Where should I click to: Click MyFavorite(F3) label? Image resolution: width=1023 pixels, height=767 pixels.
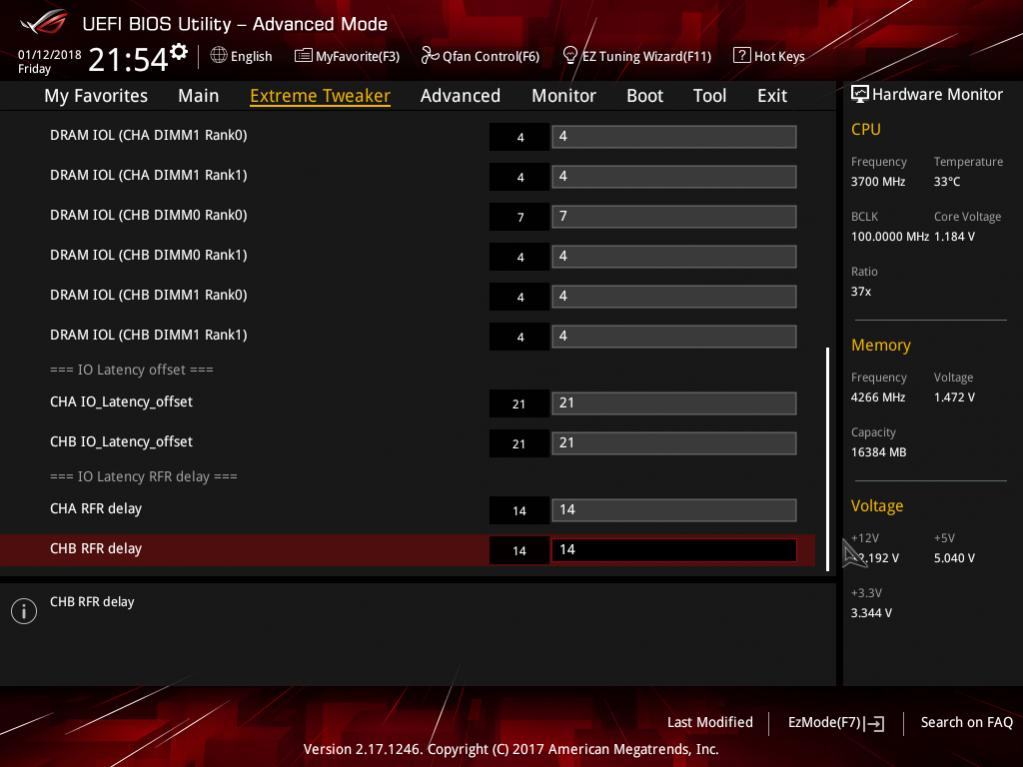tap(358, 57)
